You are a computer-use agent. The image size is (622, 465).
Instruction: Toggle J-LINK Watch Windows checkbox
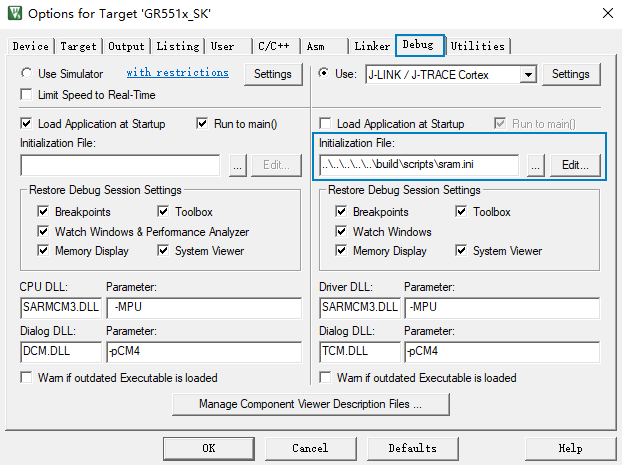pos(341,231)
